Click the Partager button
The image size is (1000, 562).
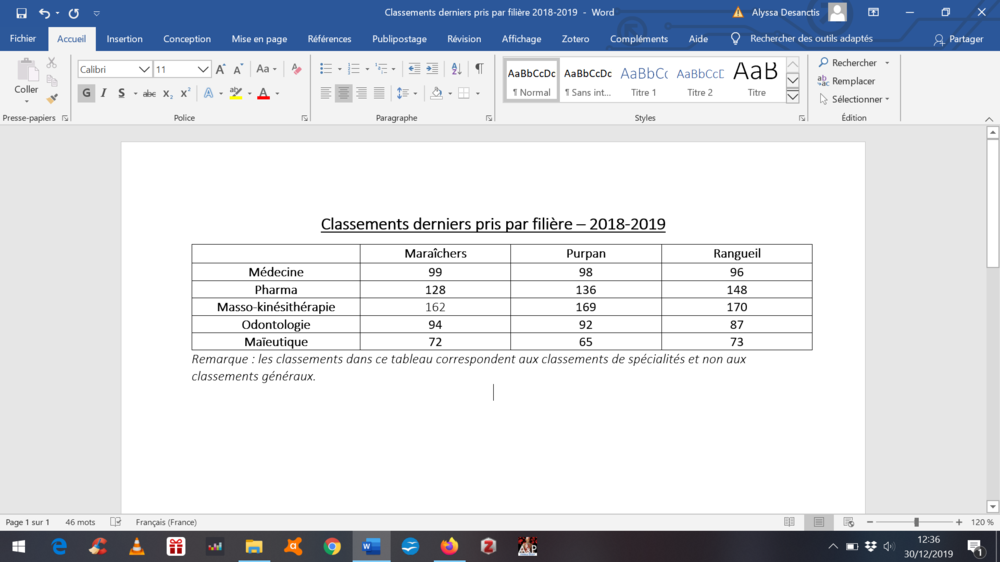point(959,39)
